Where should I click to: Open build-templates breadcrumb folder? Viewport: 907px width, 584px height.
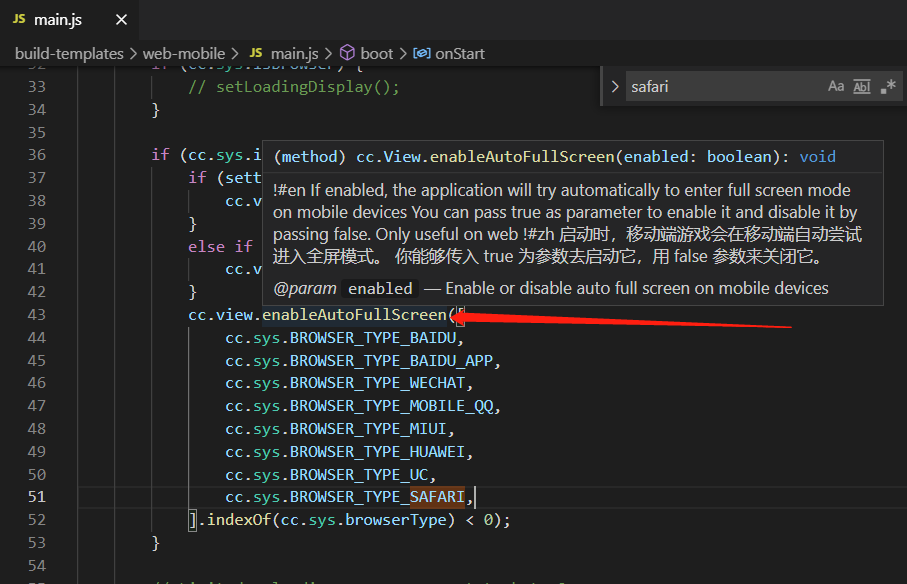(x=69, y=53)
